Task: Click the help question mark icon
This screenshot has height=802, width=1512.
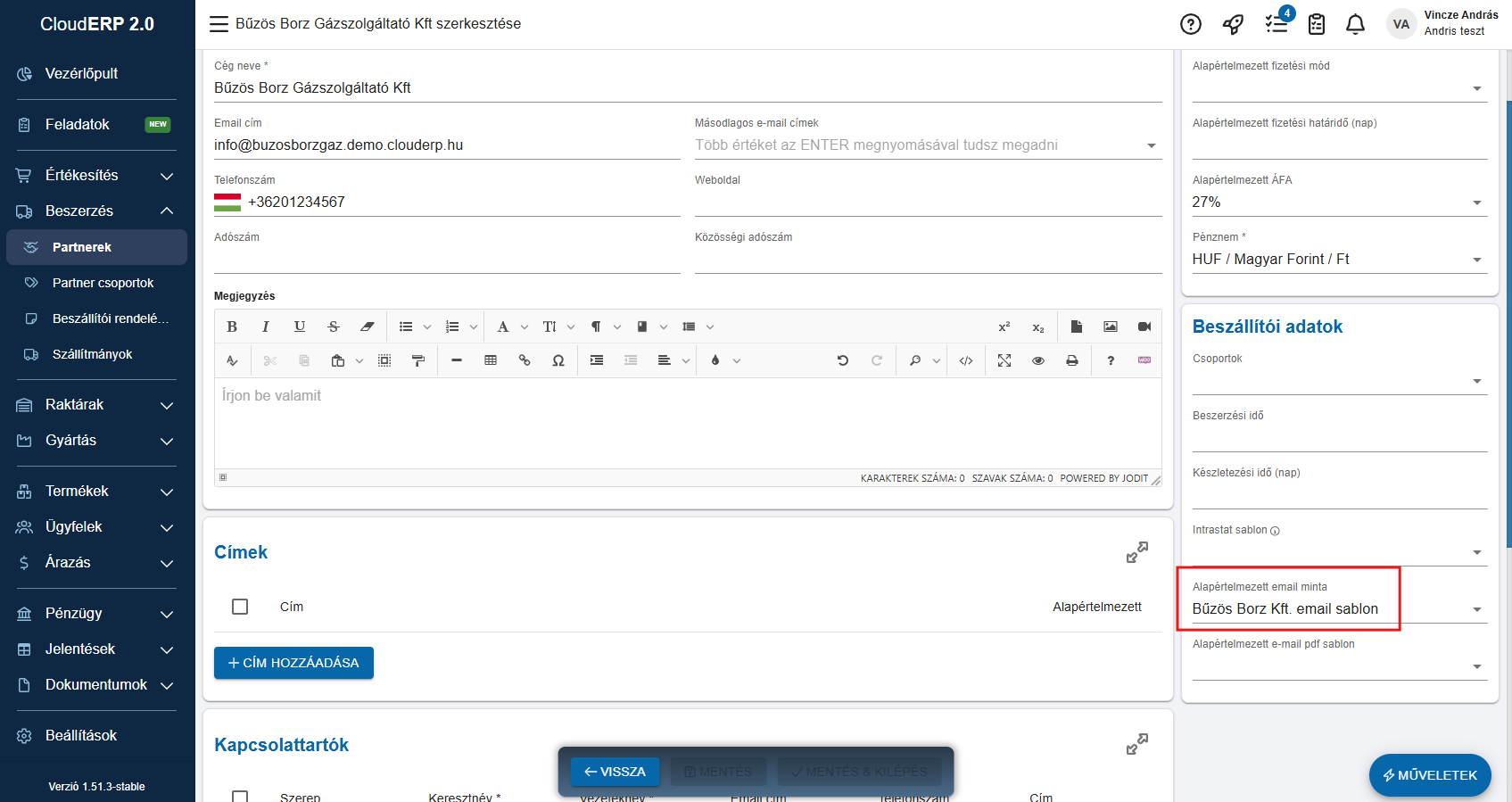Action: 1191,24
